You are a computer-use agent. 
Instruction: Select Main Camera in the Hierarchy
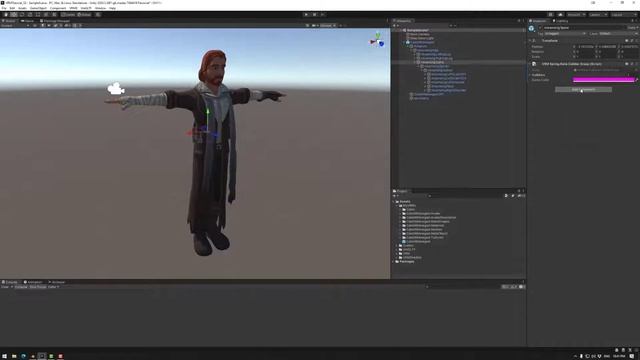point(420,34)
